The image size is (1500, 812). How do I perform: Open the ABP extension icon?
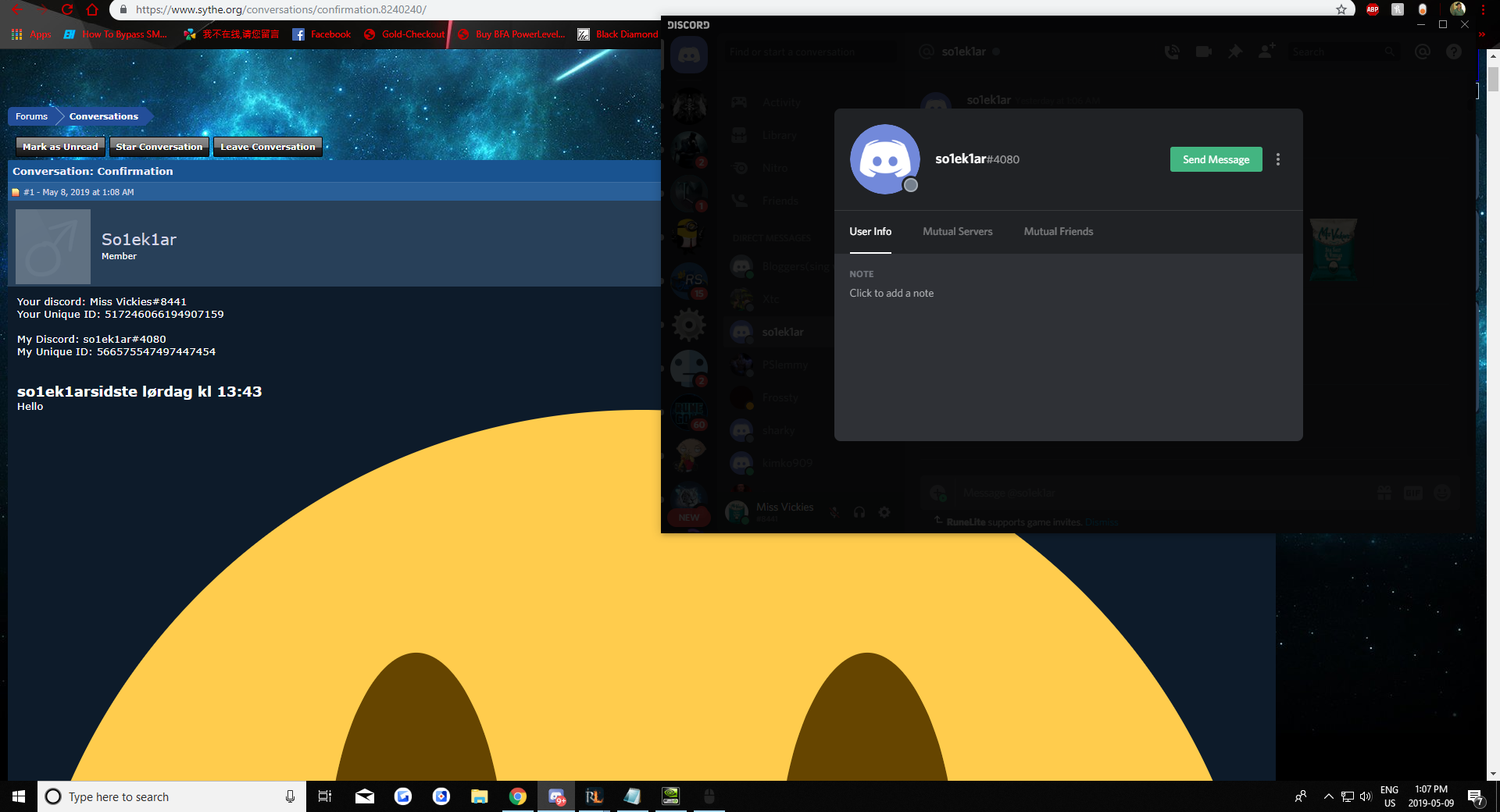point(1373,9)
